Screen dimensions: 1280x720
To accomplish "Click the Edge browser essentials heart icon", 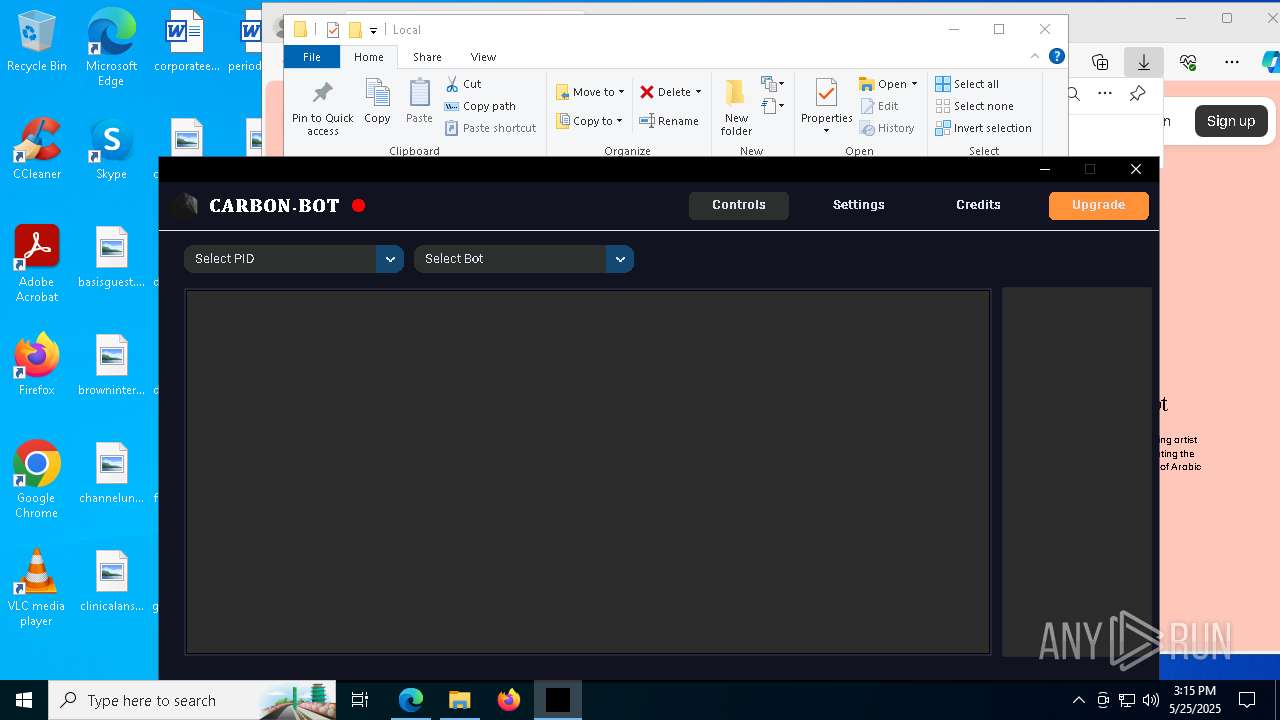I will (x=1188, y=62).
